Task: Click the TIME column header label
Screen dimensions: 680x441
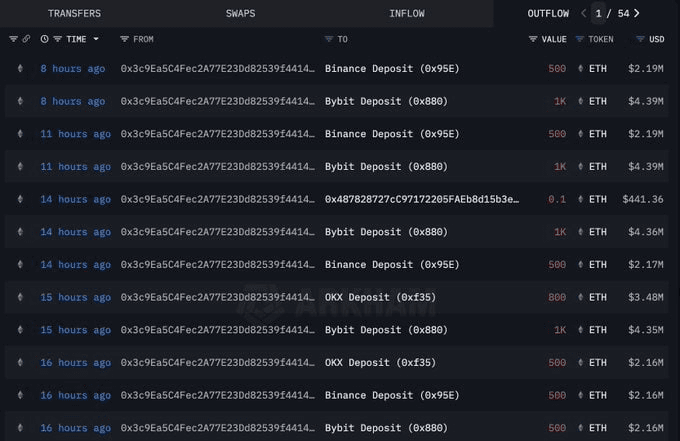Action: coord(76,39)
